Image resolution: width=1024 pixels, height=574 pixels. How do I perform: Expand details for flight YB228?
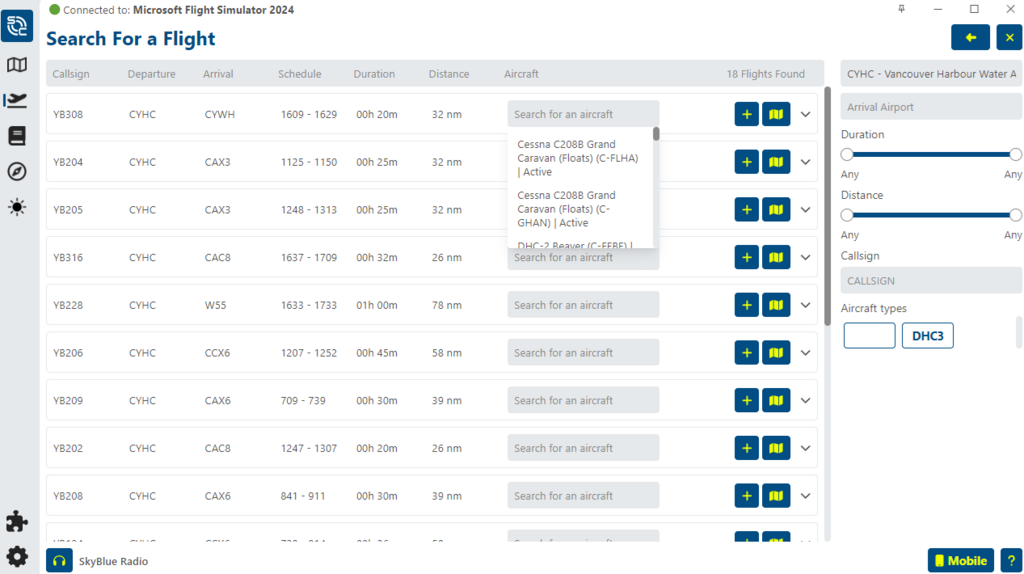pos(805,305)
